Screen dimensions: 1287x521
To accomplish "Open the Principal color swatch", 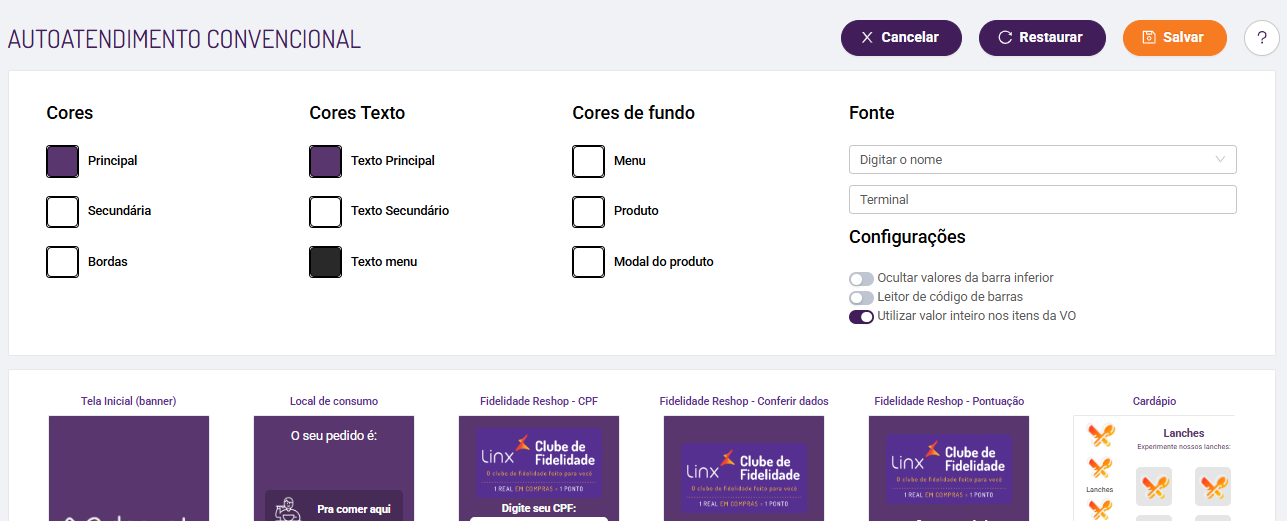I will pyautogui.click(x=63, y=161).
